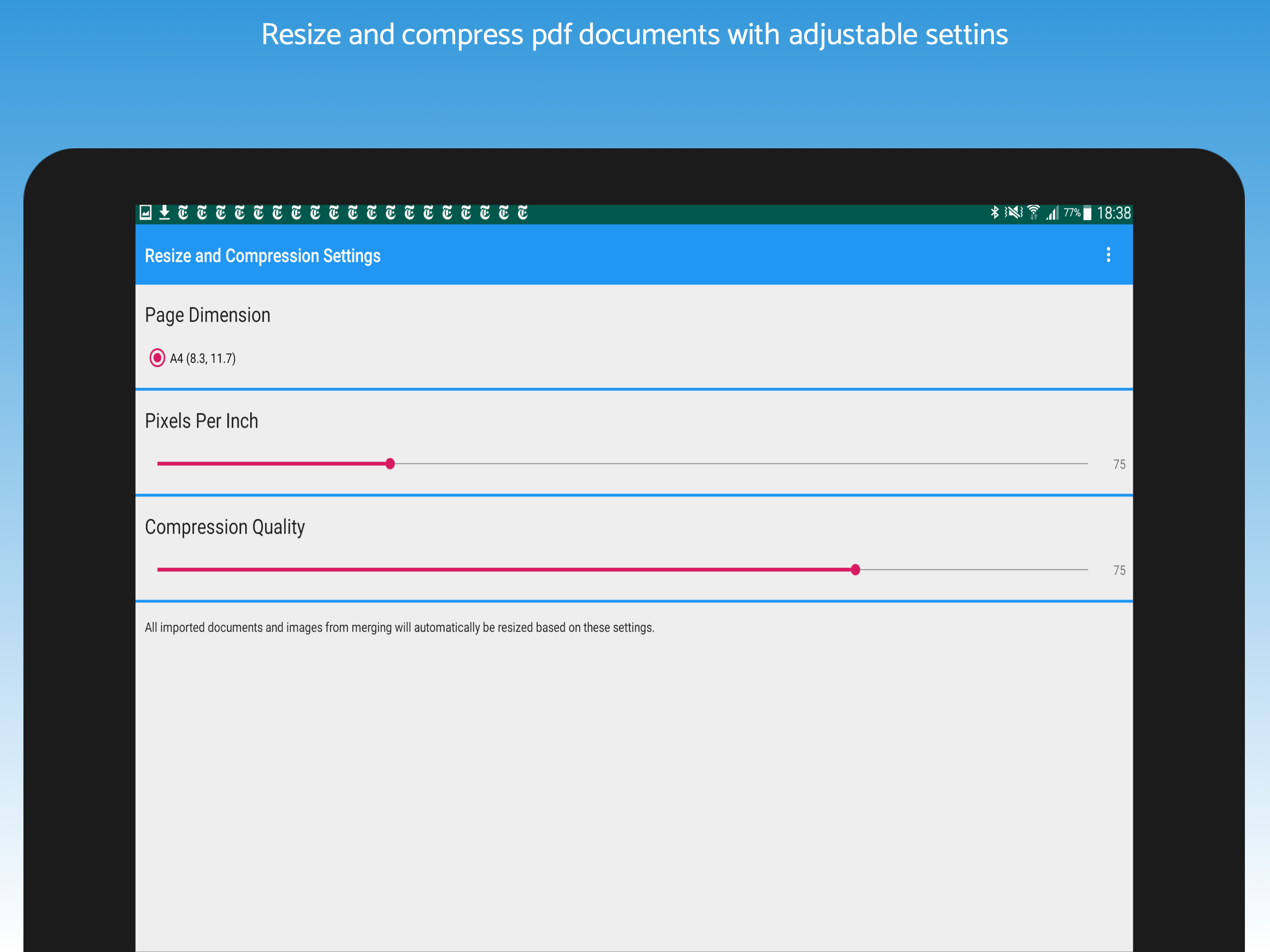Open the three-dot overflow menu
This screenshot has width=1270, height=952.
click(1108, 255)
